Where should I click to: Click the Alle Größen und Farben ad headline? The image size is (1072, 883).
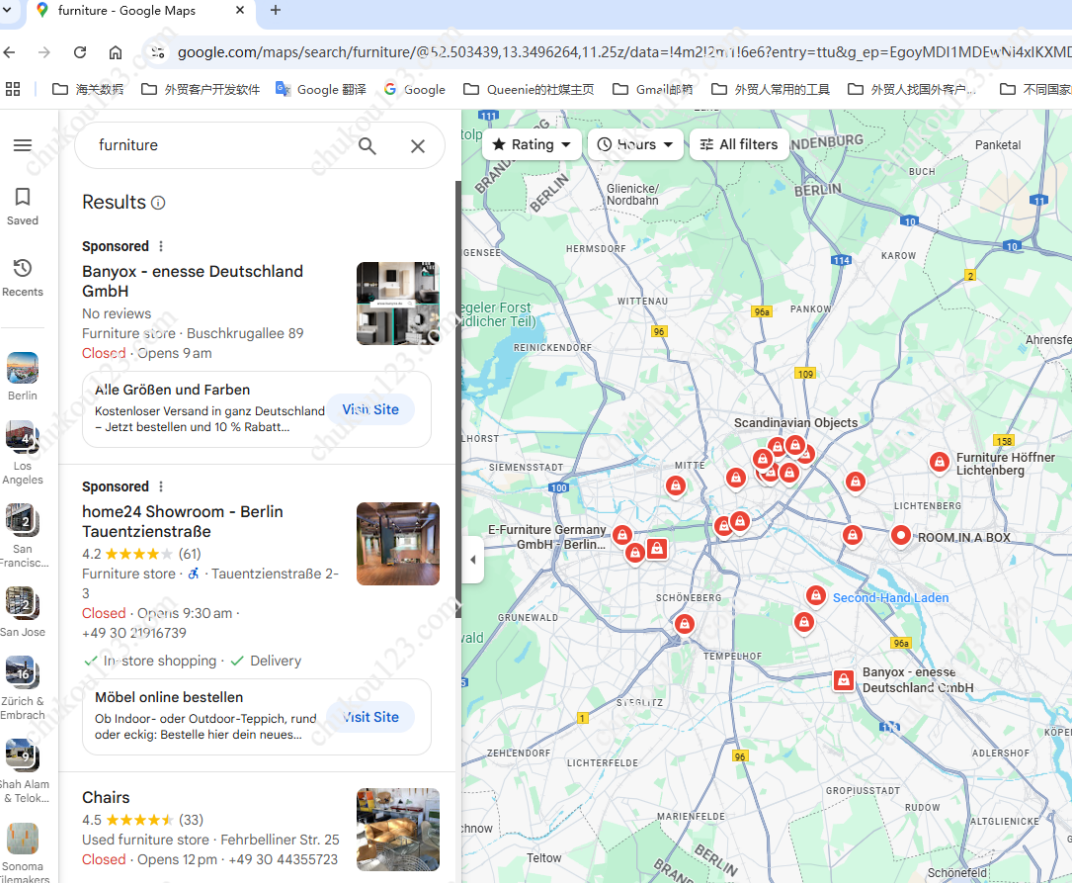(x=172, y=390)
